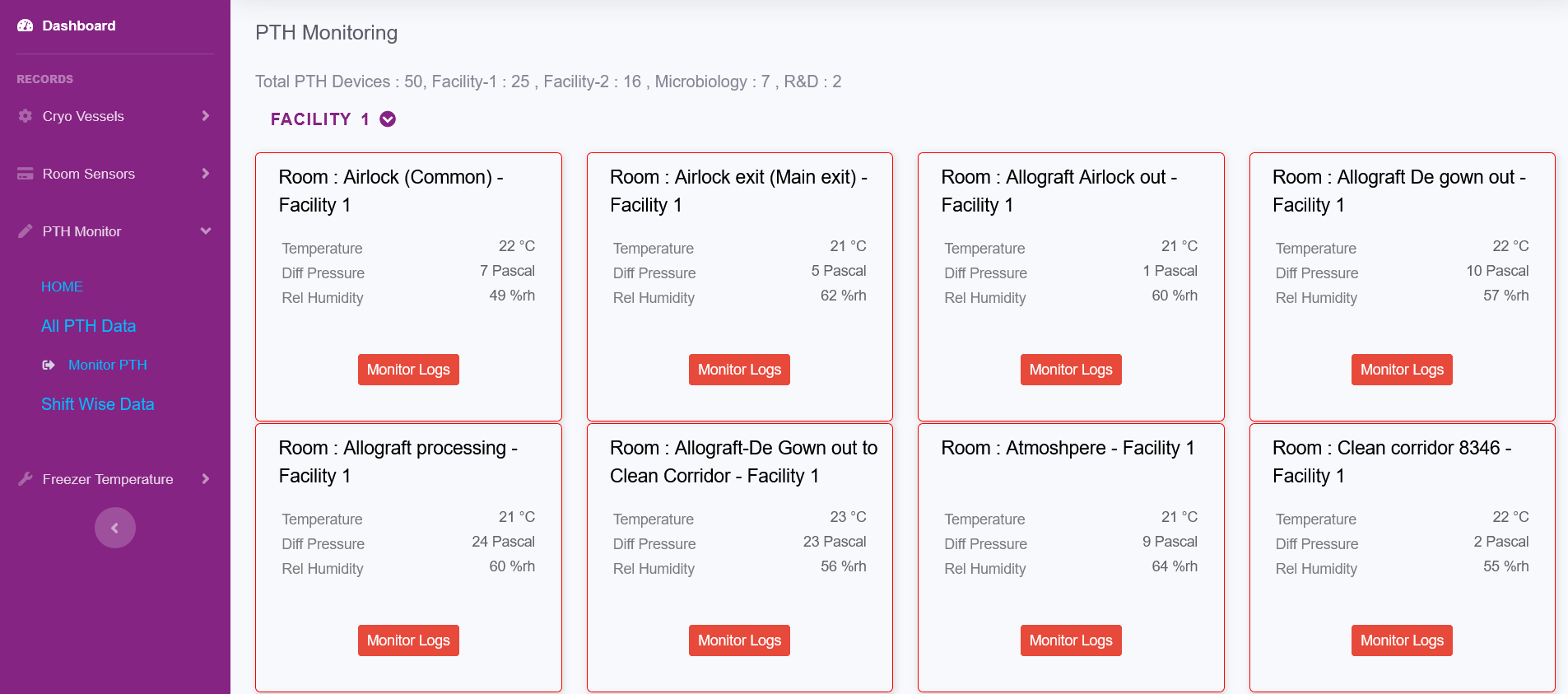Click the Freezer Temperature wrench icon

[26, 479]
